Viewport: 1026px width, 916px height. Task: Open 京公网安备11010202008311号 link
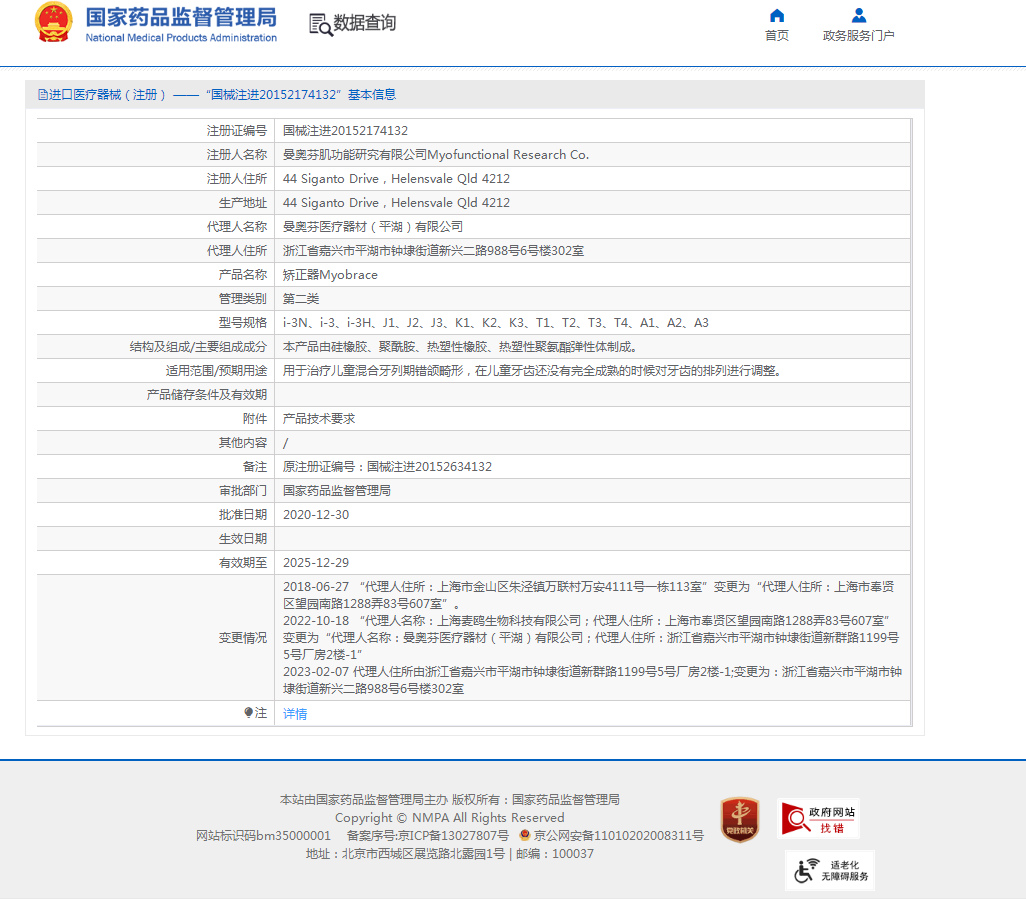[618, 836]
